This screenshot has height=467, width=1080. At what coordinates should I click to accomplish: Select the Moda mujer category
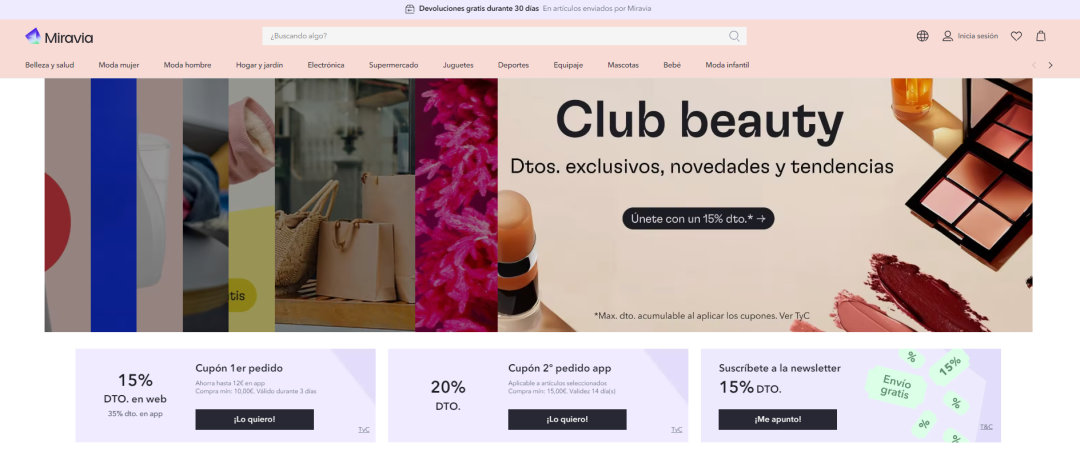click(x=118, y=65)
